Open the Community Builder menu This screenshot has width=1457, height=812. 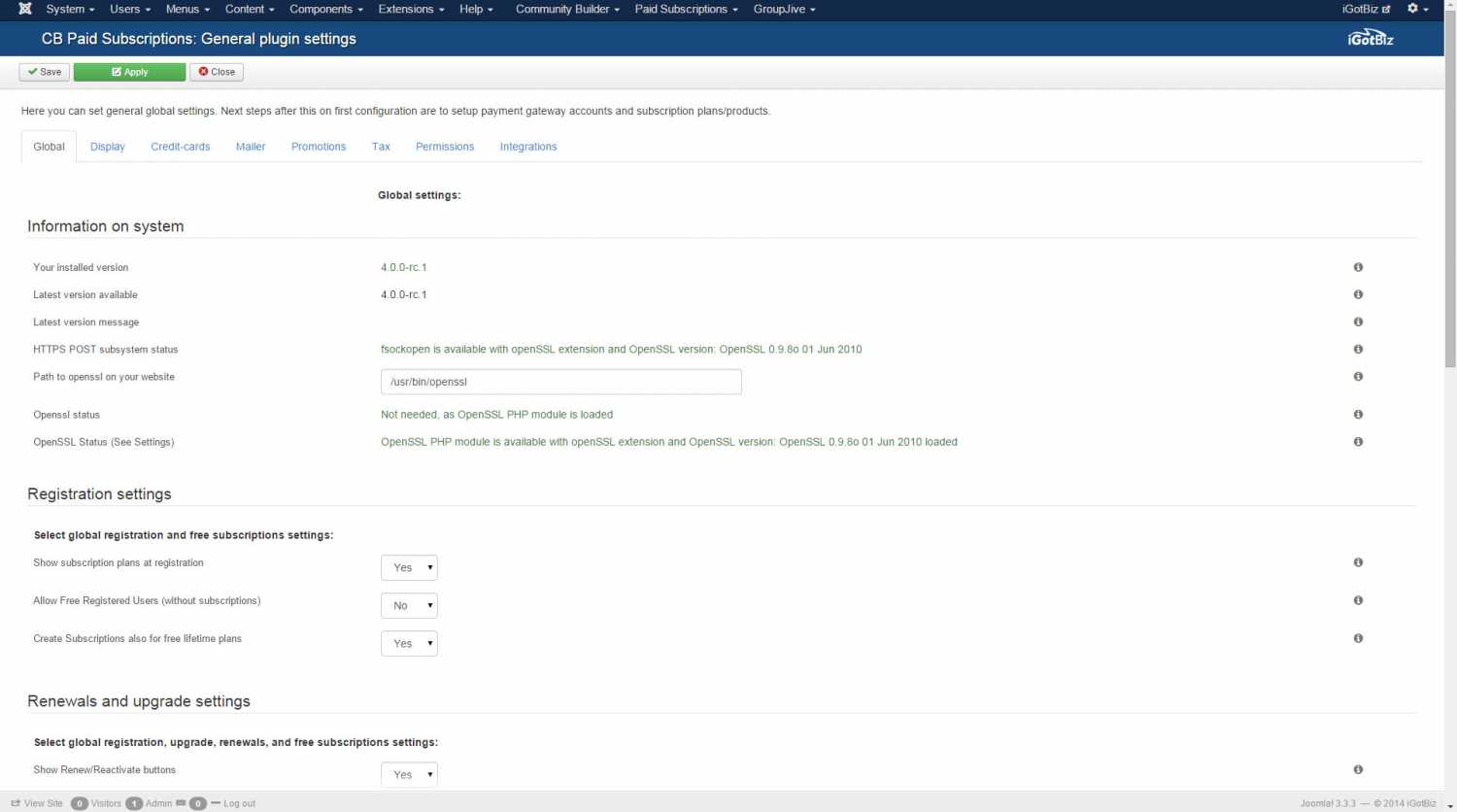pos(567,9)
